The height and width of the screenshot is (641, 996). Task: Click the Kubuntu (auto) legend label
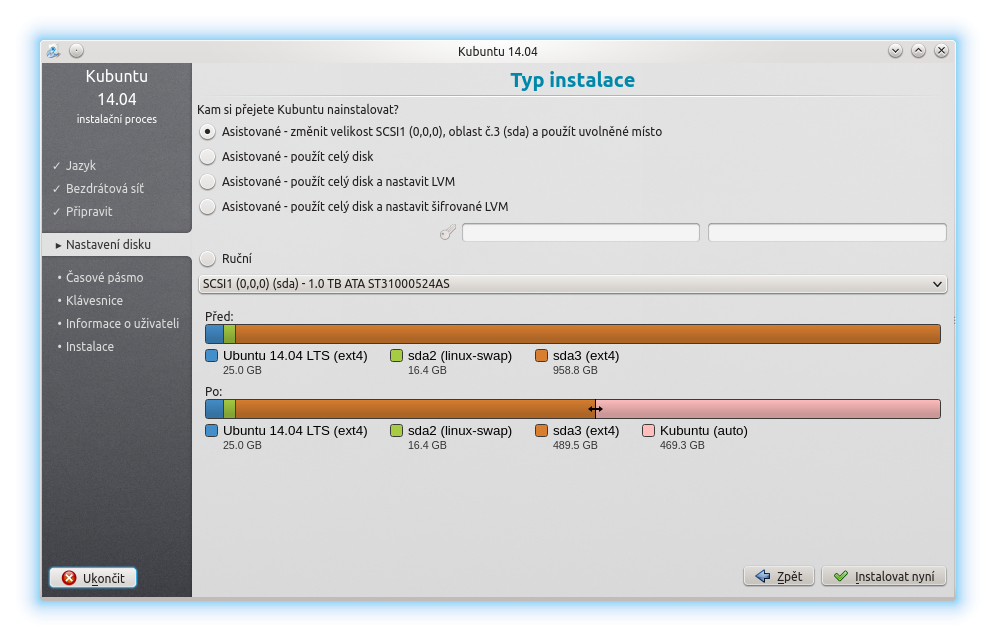click(703, 431)
